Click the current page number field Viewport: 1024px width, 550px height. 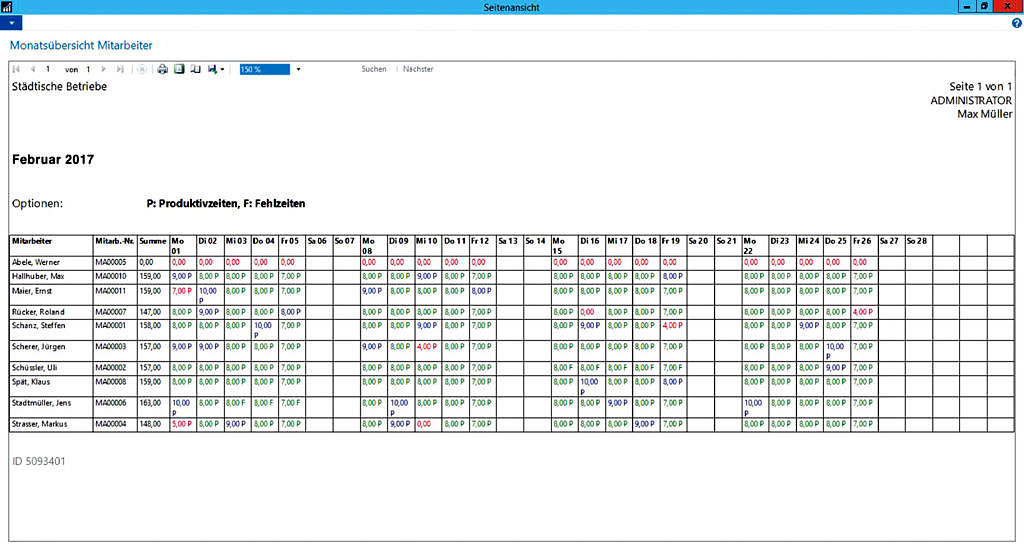point(48,70)
